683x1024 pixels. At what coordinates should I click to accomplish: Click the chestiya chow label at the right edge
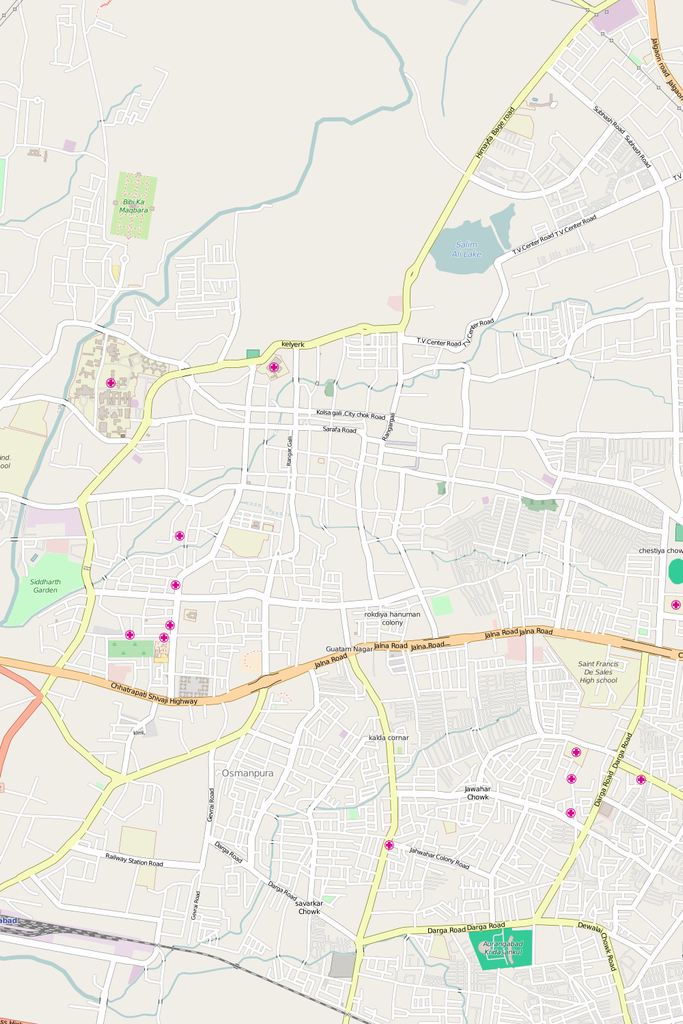coord(660,551)
